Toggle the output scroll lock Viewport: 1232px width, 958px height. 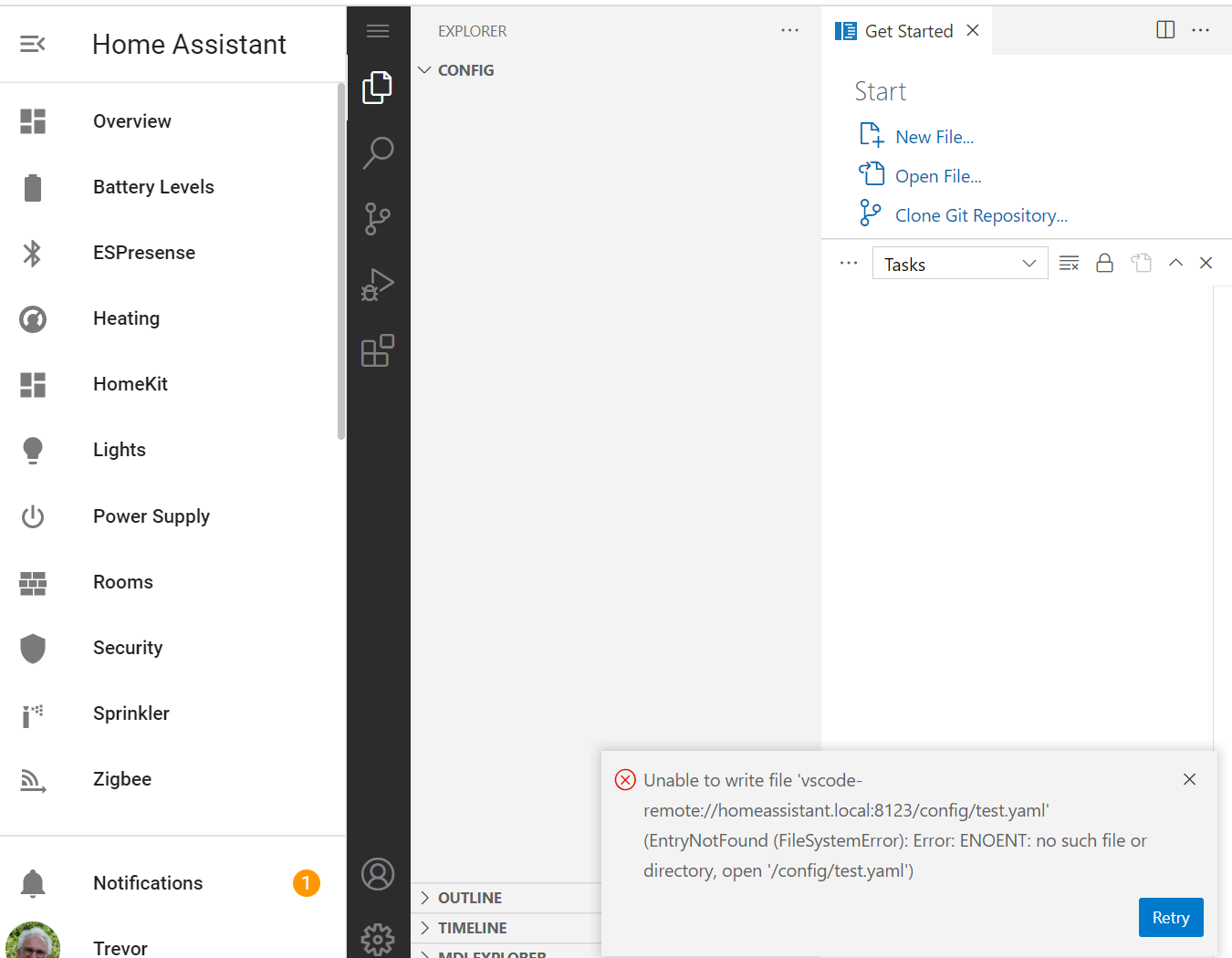(x=1104, y=264)
